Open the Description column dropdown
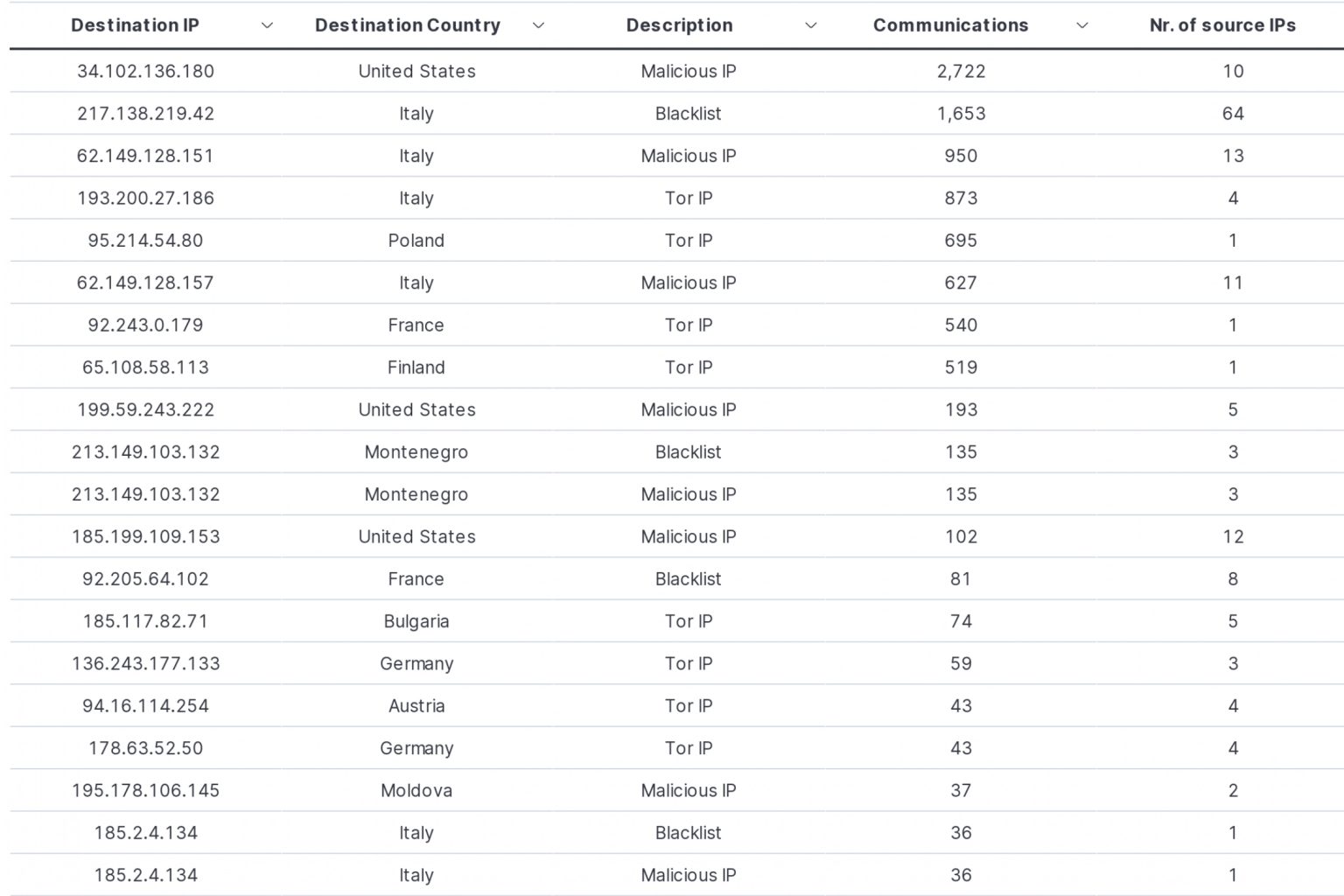Screen dimensions: 1344x896 click(x=812, y=25)
